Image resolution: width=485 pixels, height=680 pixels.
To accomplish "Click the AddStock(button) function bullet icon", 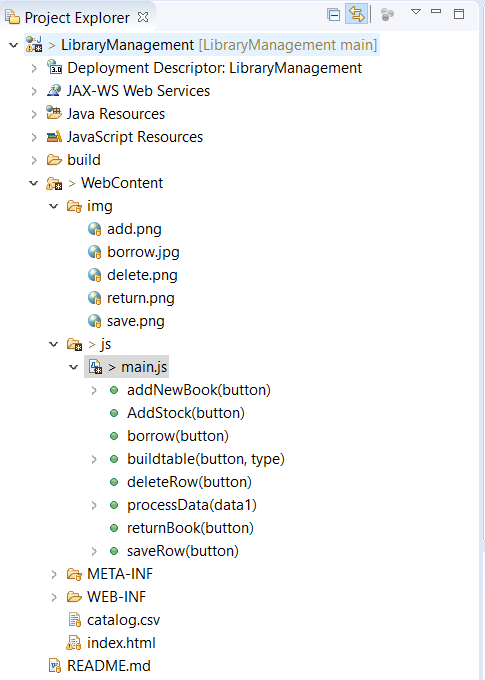I will [x=114, y=413].
